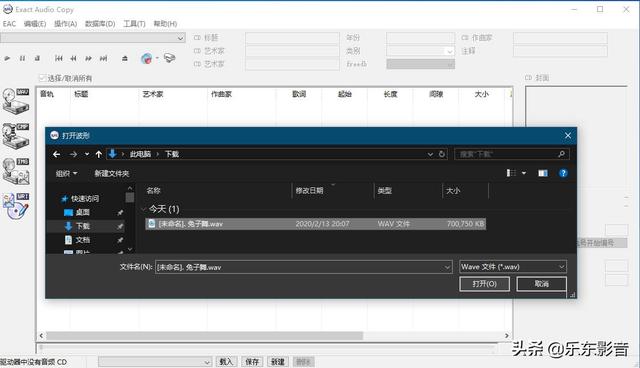Image resolution: width=640 pixels, height=368 pixels.
Task: Open the Database (D) menu
Action: [x=100, y=24]
